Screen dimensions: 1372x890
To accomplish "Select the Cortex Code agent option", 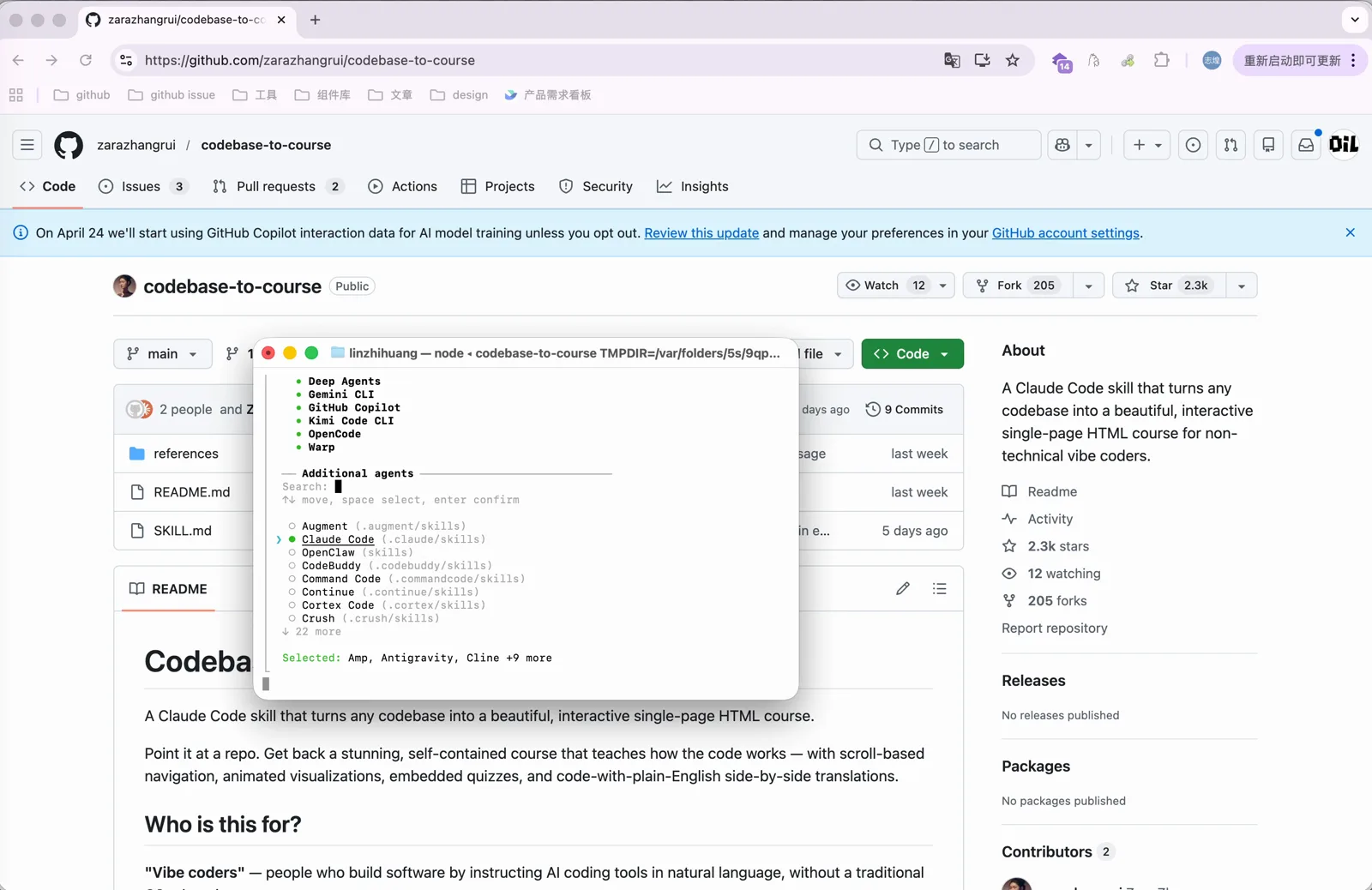I will pos(388,605).
